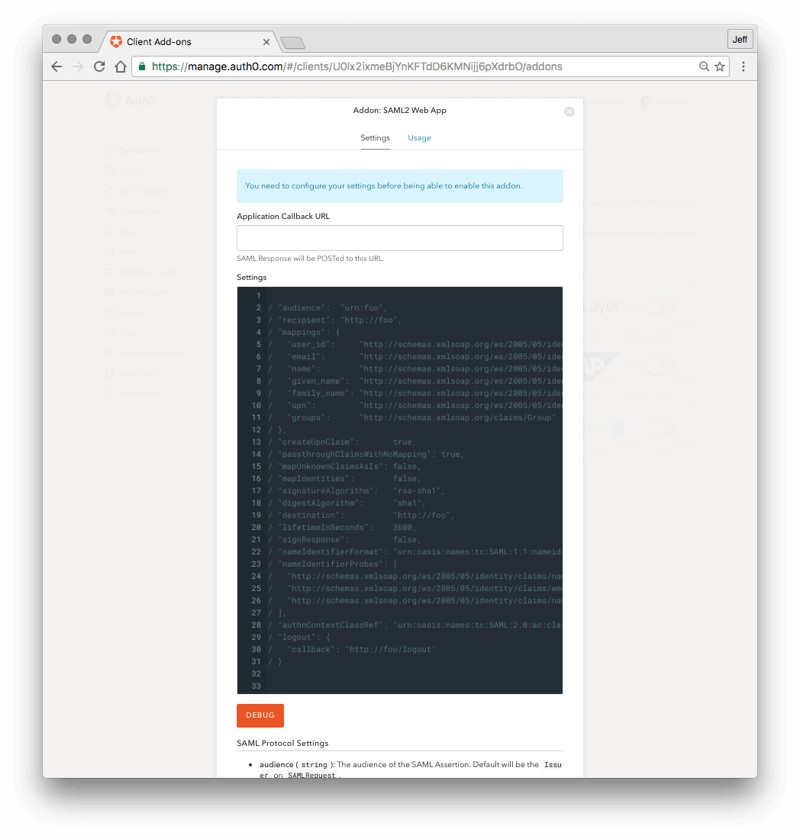This screenshot has height=839, width=800.
Task: Select the Client Add-ons tab
Action: pyautogui.click(x=187, y=42)
